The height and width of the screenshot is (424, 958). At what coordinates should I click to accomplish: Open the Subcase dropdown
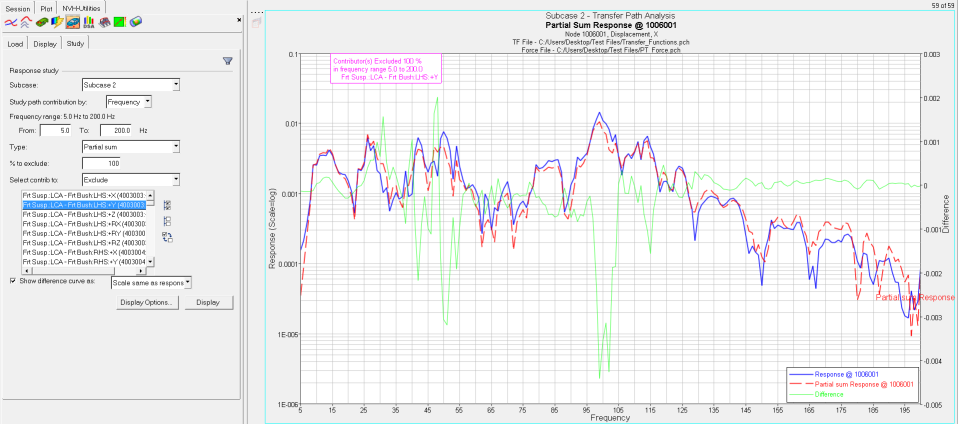(131, 85)
